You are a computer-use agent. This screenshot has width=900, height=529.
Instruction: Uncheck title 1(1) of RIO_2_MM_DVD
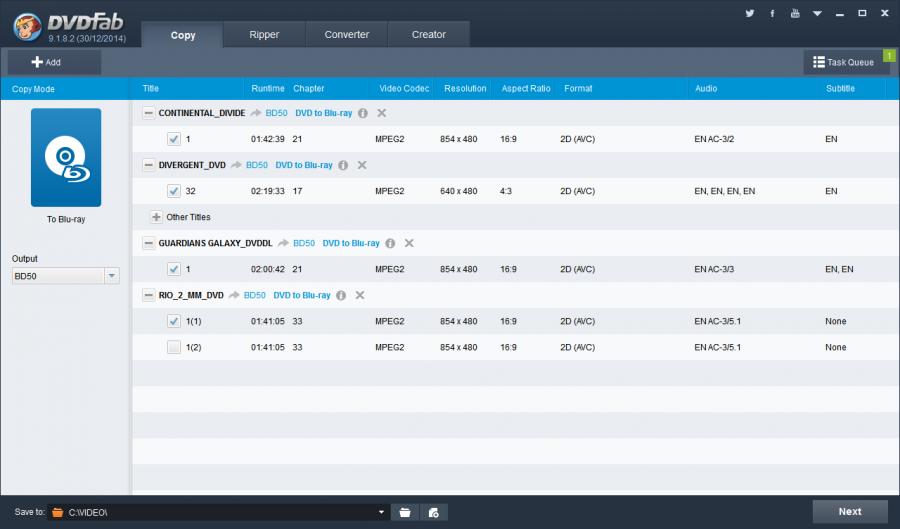pos(174,321)
